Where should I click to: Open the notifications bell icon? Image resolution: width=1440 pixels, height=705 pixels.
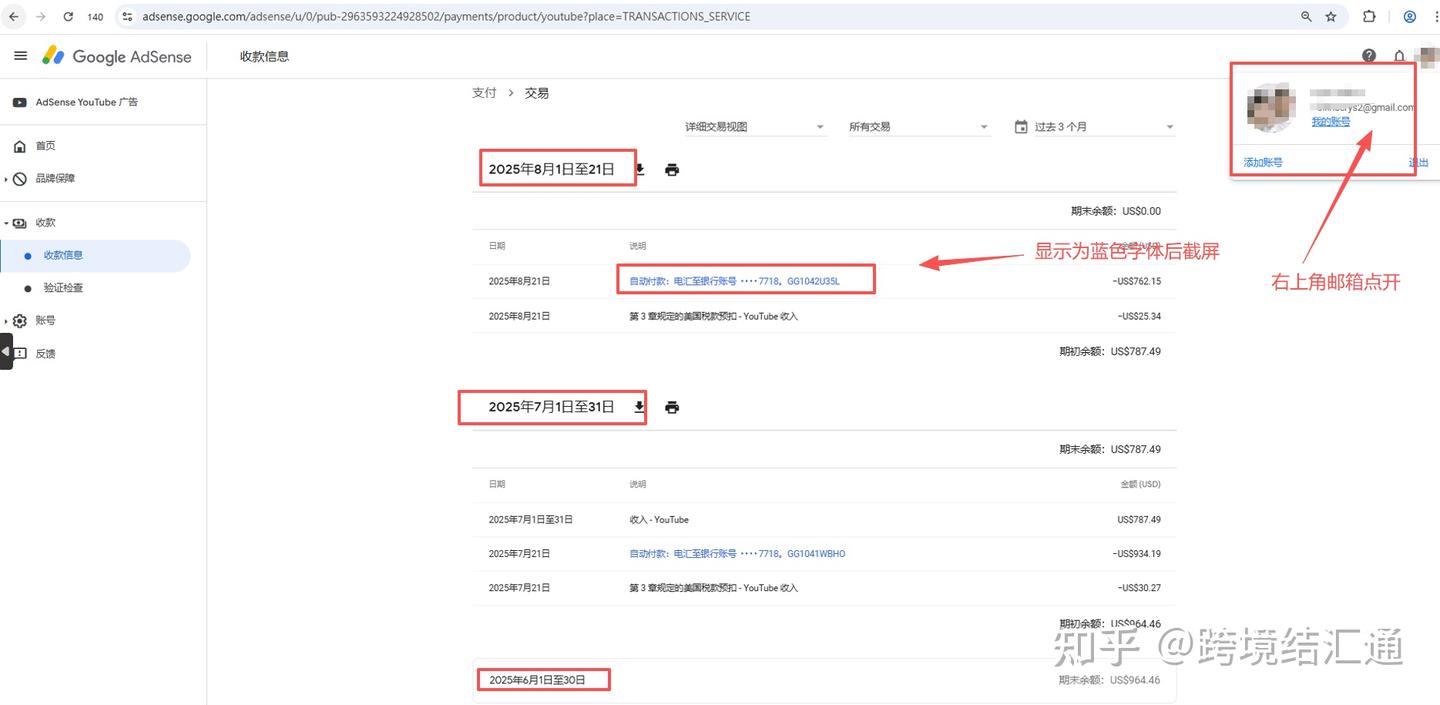(x=1399, y=56)
